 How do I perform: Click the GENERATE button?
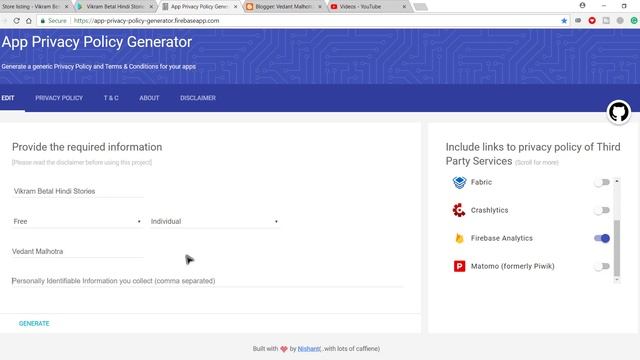34,323
